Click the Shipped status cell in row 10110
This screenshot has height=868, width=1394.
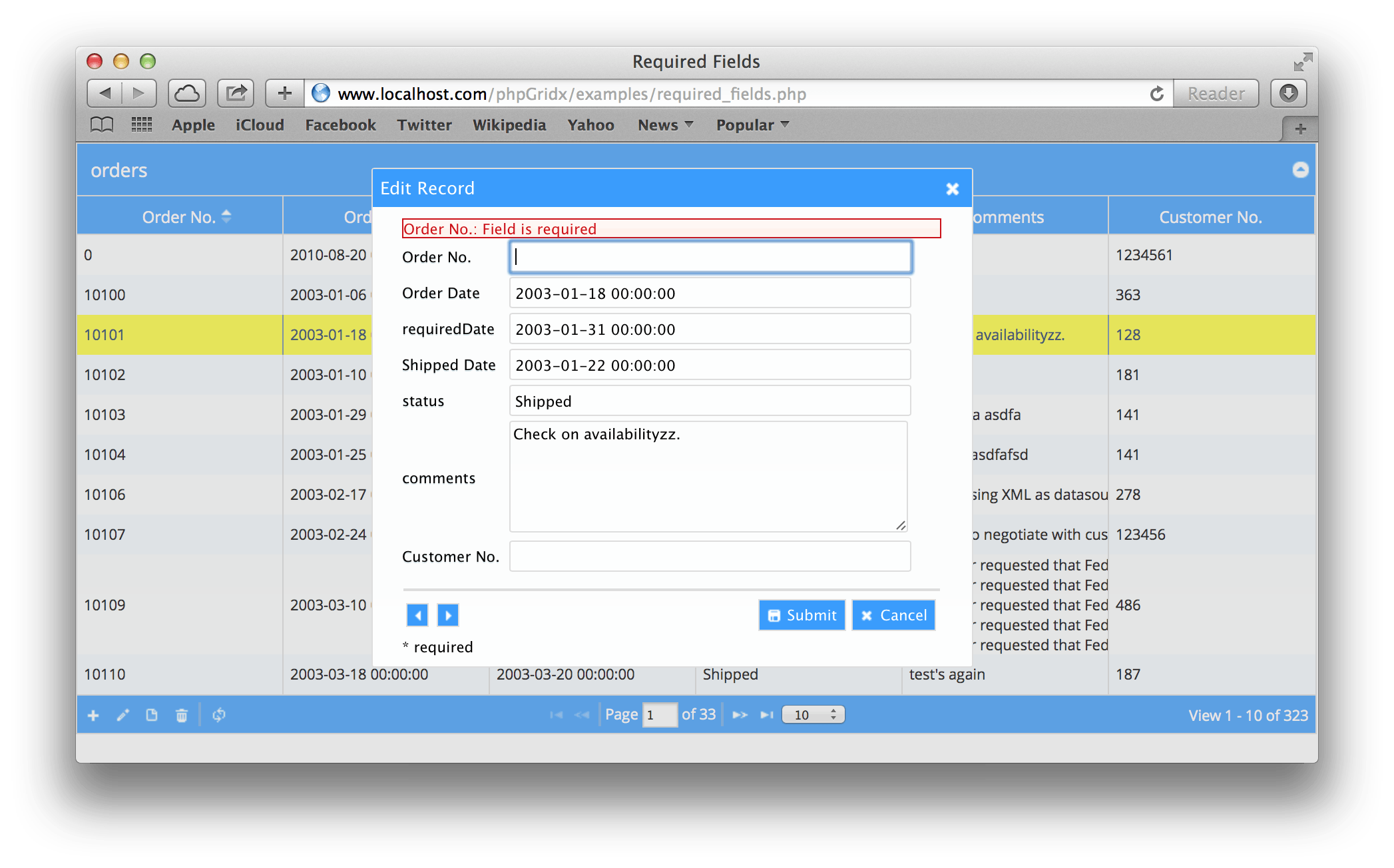pos(798,674)
